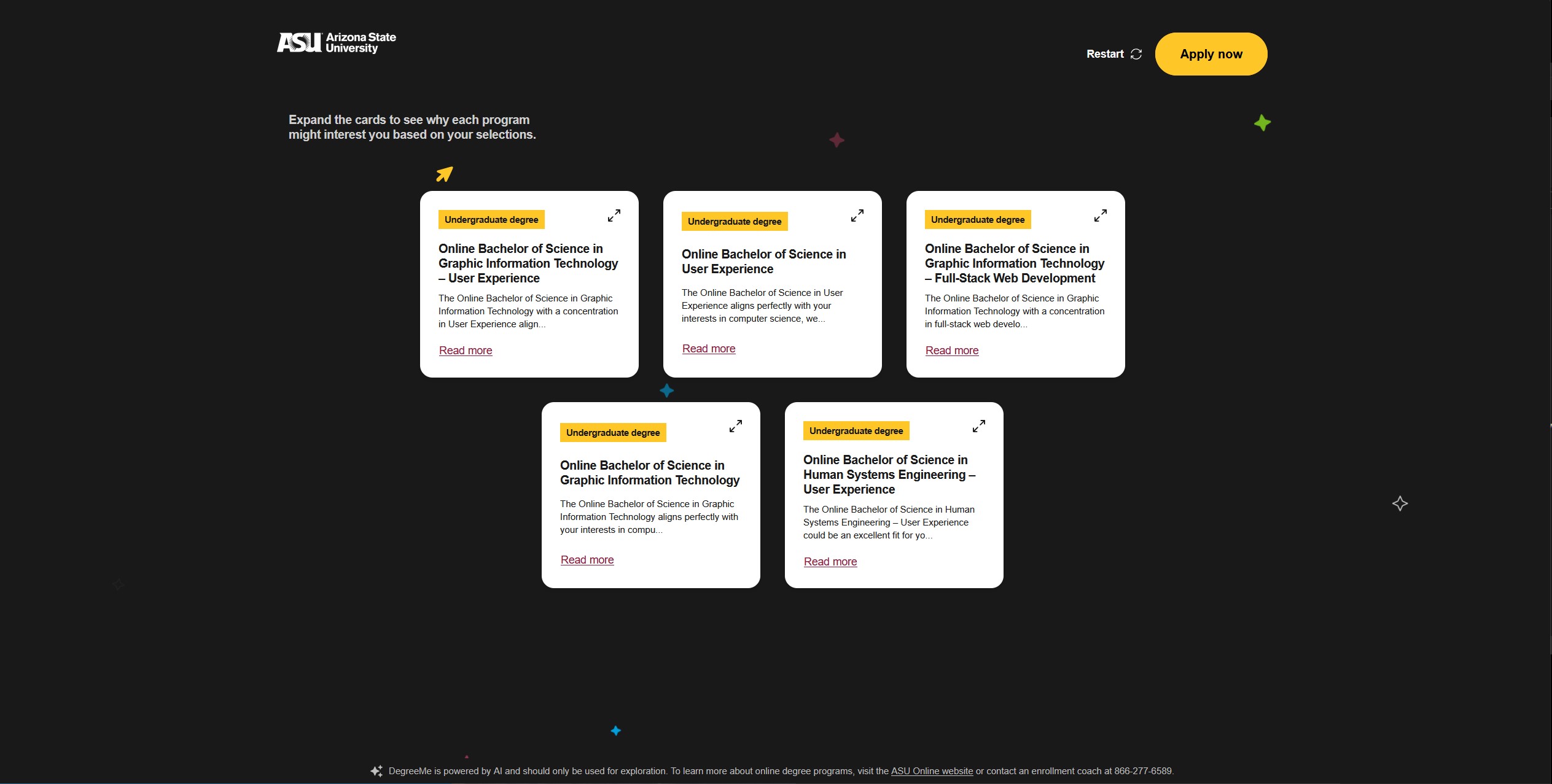The height and width of the screenshot is (784, 1552).
Task: Expand the Graphic Information Technology – User Experience card
Action: coord(614,215)
